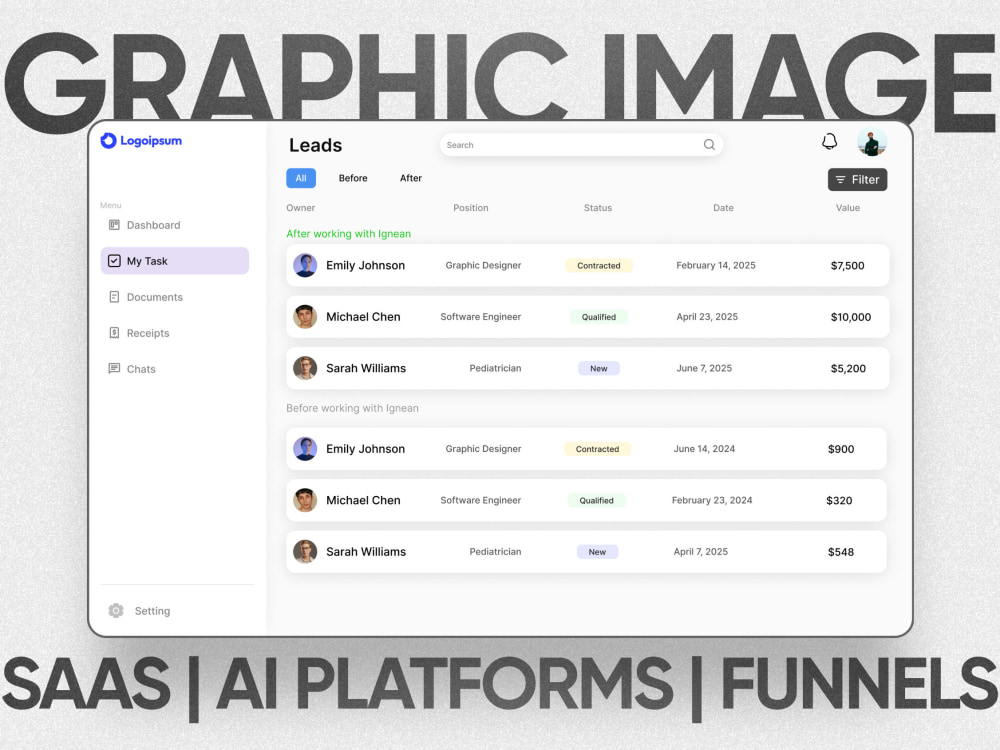Viewport: 1000px width, 750px height.
Task: Click date February 14, 2025
Action: 716,265
